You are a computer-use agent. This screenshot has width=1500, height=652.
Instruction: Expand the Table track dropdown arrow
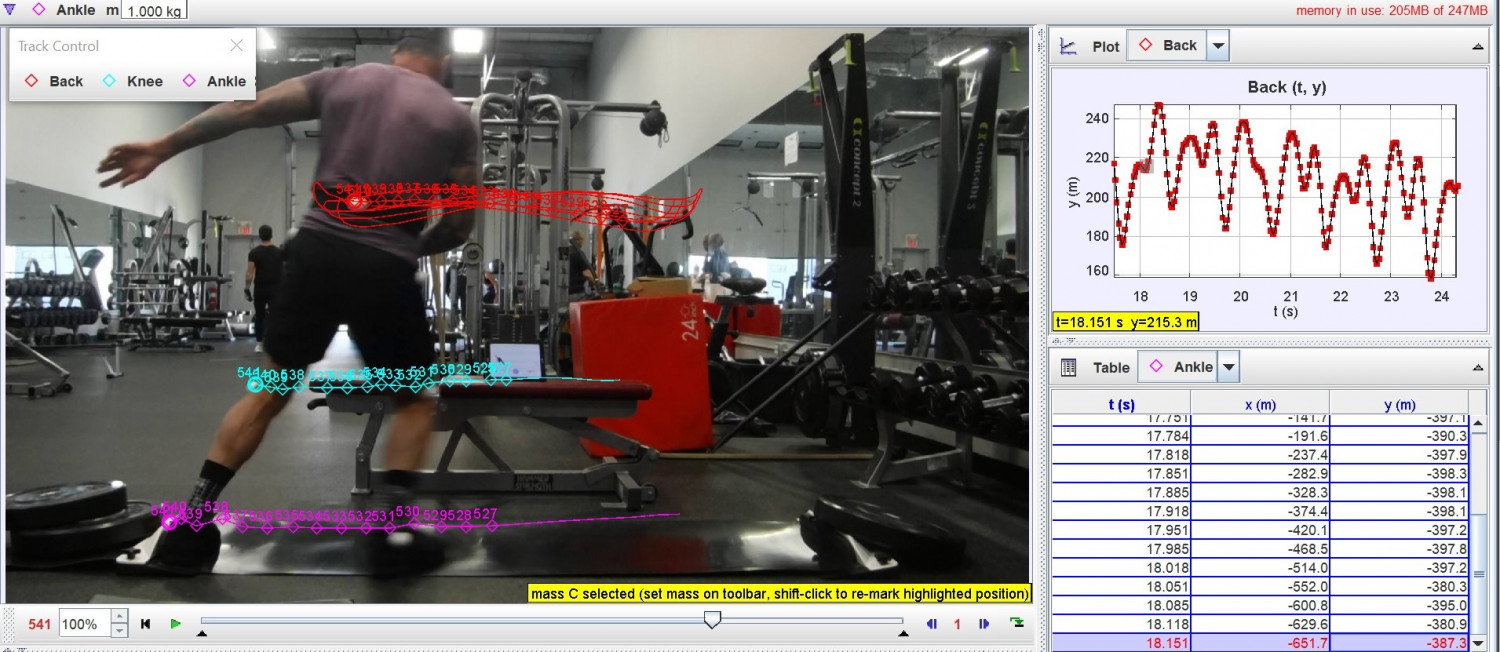(1229, 367)
